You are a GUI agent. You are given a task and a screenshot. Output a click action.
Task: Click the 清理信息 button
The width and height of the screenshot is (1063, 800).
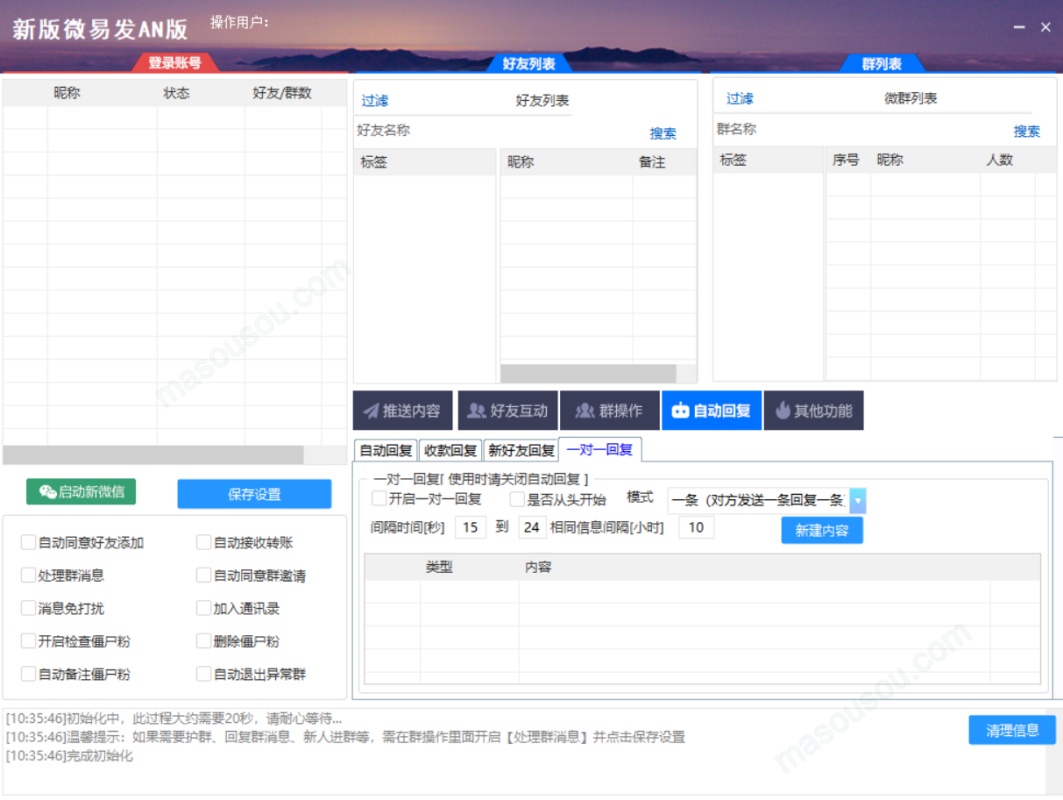(x=1012, y=730)
